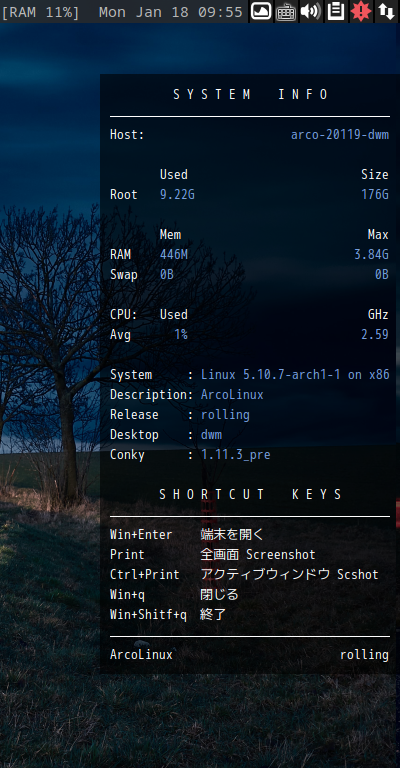400x768 pixels.
Task: Click the Desktop value dwm
Action: coord(212,435)
